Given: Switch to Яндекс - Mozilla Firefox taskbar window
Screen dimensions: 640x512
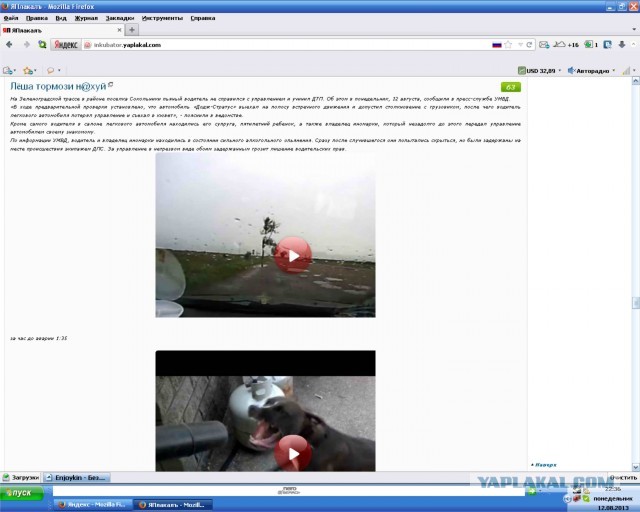Looking at the screenshot, I should coord(92,505).
